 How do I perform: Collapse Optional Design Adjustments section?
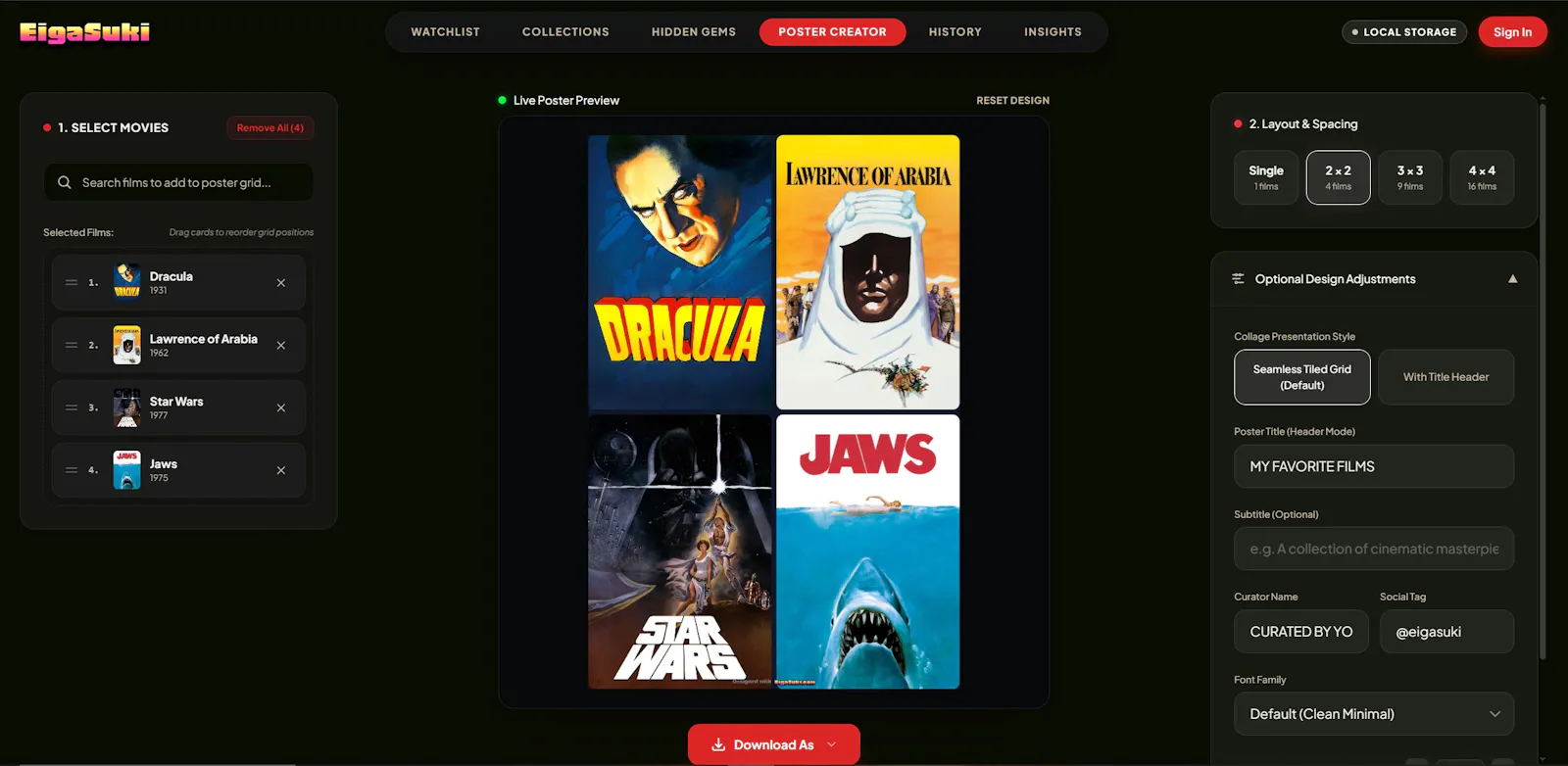(x=1513, y=279)
